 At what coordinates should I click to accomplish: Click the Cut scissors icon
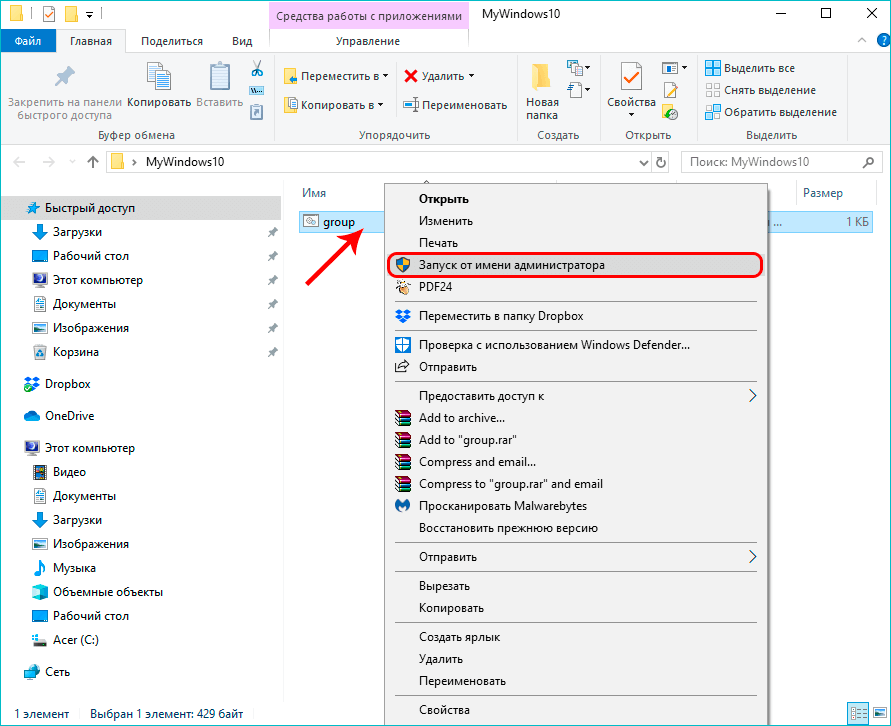[x=257, y=69]
